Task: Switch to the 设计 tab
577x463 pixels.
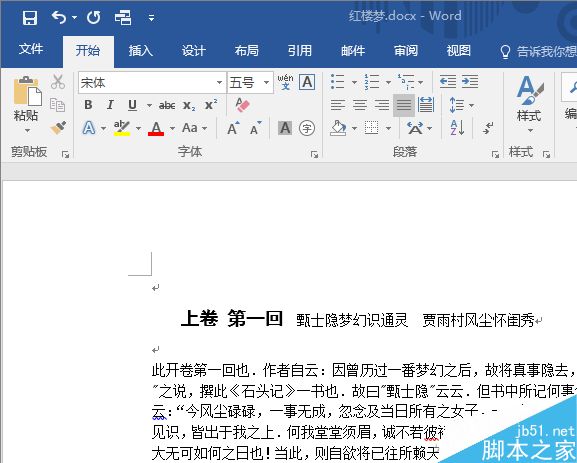Action: [x=194, y=50]
